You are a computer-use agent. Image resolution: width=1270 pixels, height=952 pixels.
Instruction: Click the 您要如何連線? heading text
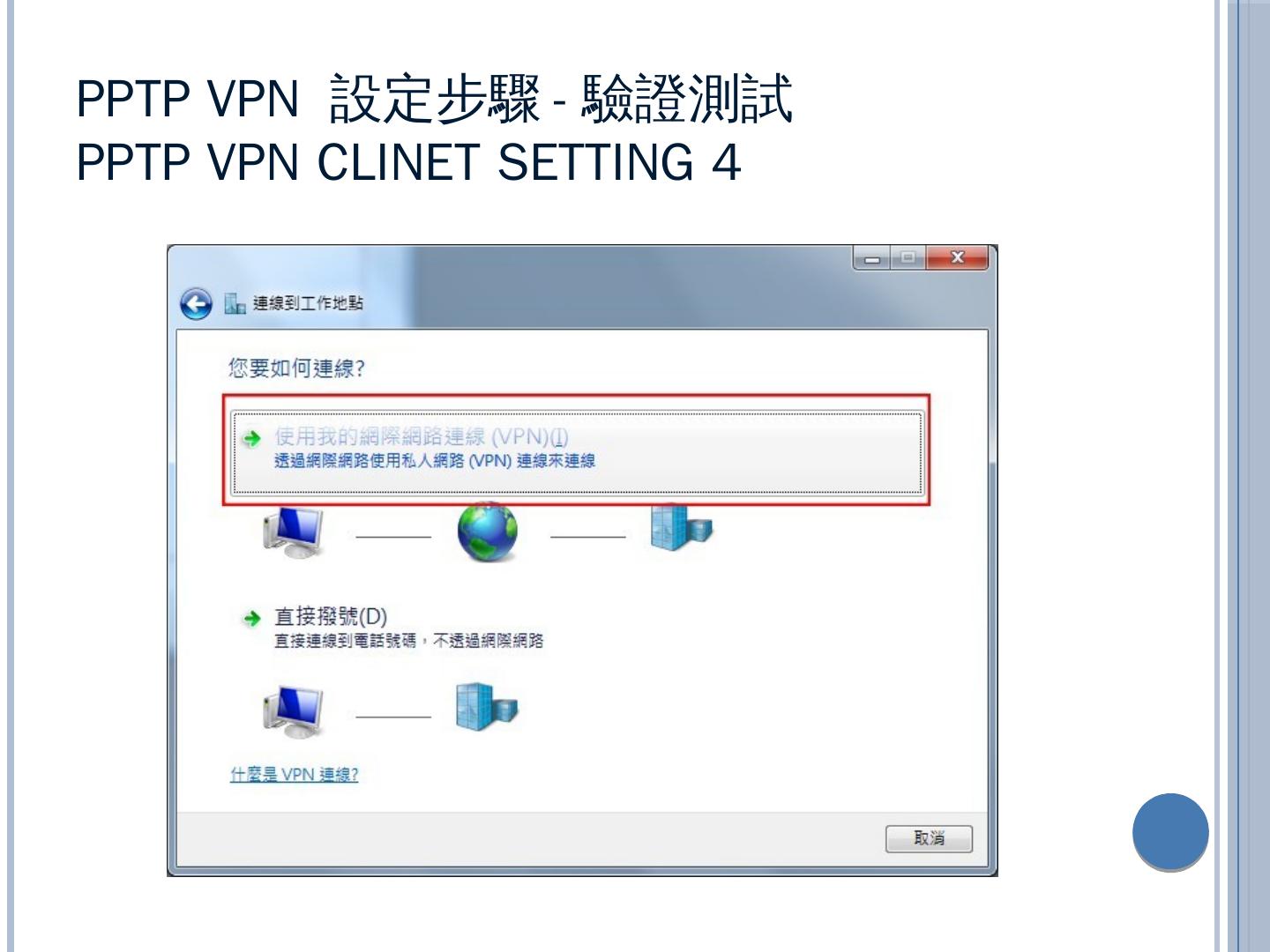click(296, 368)
